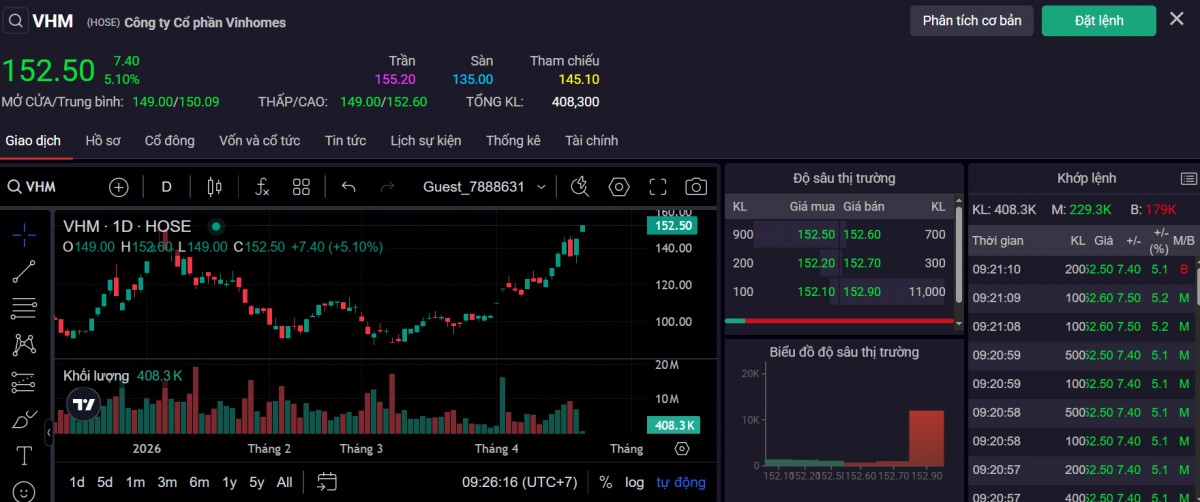Take a chart snapshot with camera icon
The image size is (1200, 502).
coord(696,187)
